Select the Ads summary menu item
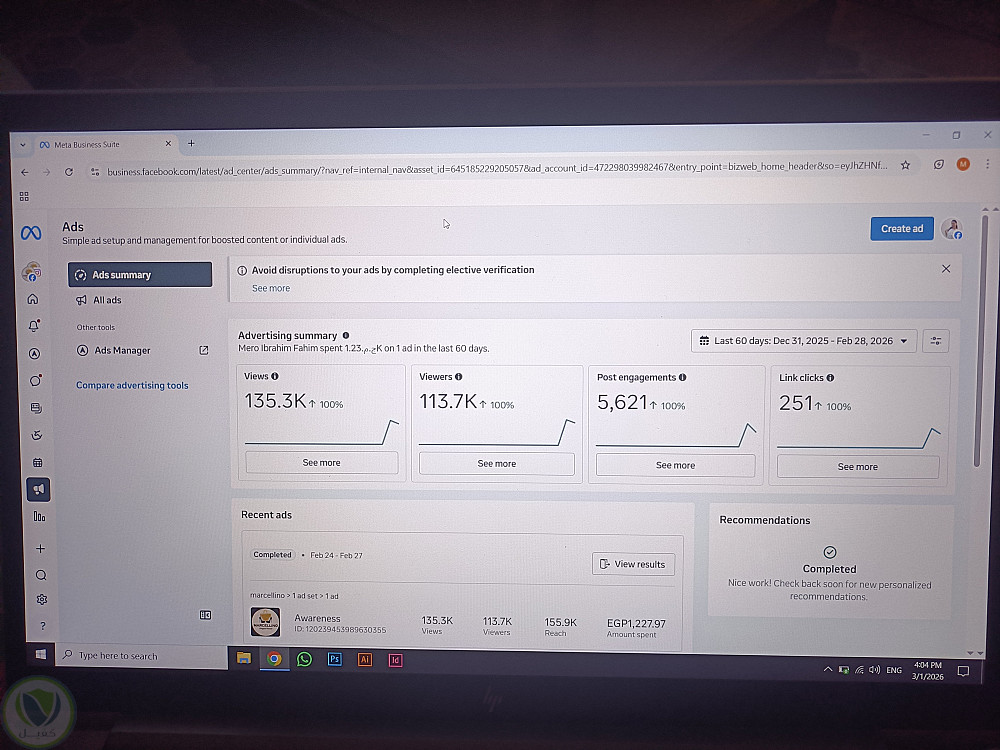The width and height of the screenshot is (1000, 750). (x=140, y=275)
